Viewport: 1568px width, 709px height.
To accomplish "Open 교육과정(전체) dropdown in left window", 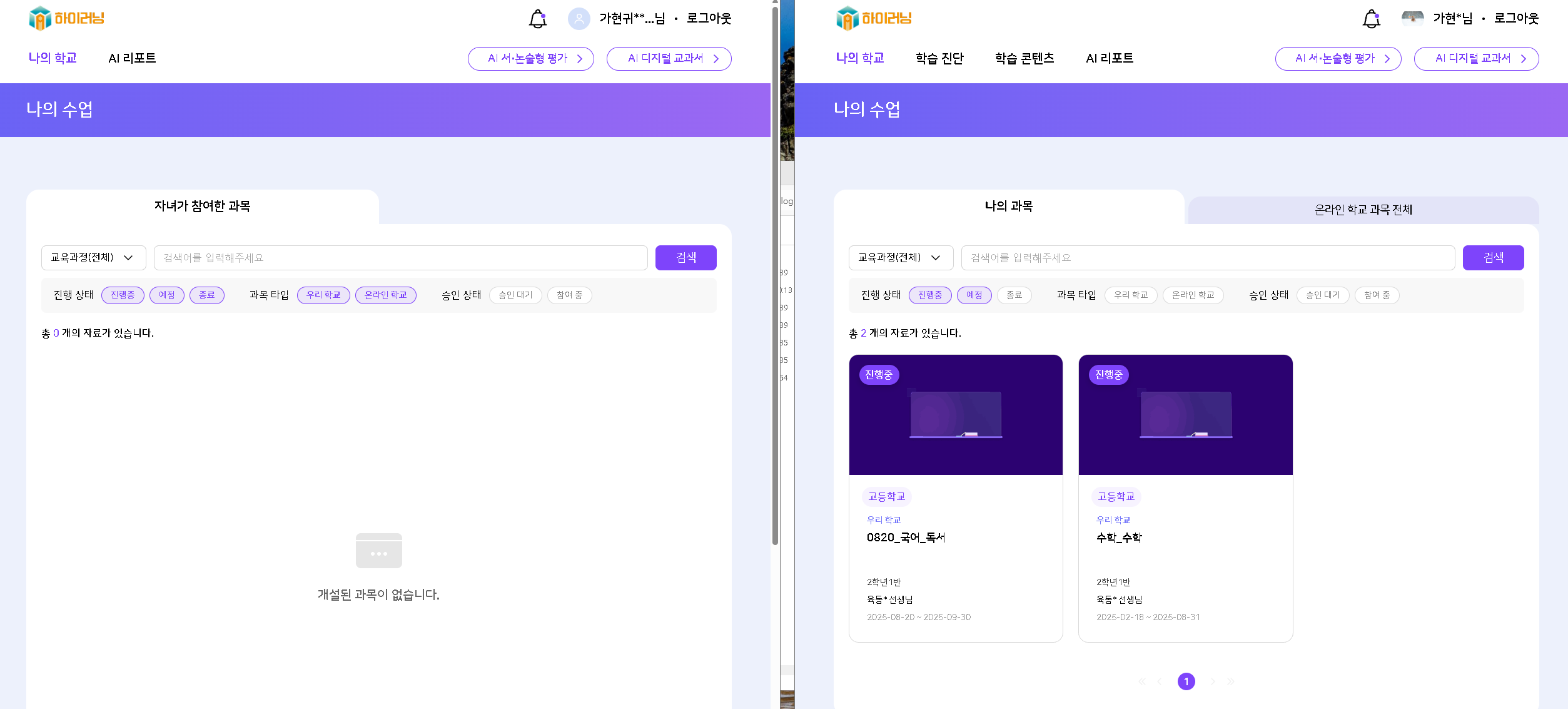I will click(93, 258).
